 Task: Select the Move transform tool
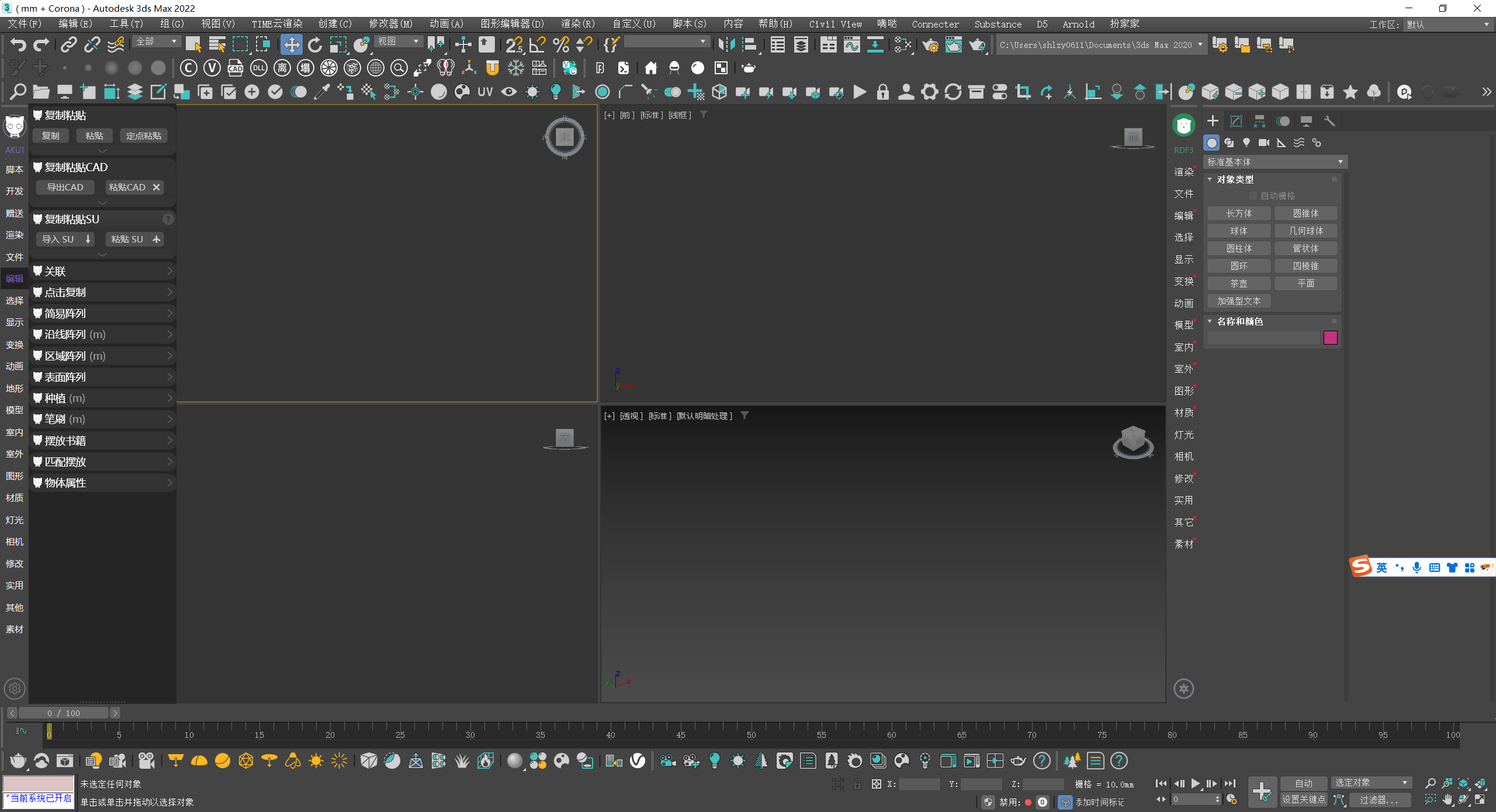(x=291, y=45)
